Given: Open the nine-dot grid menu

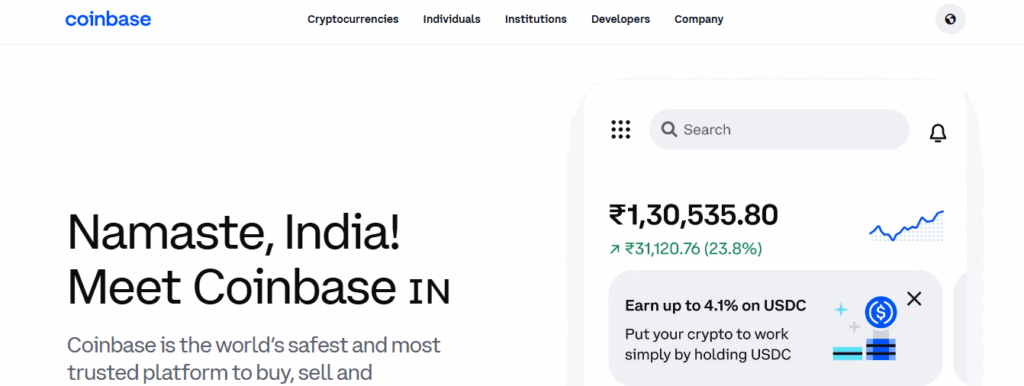Looking at the screenshot, I should coord(620,129).
